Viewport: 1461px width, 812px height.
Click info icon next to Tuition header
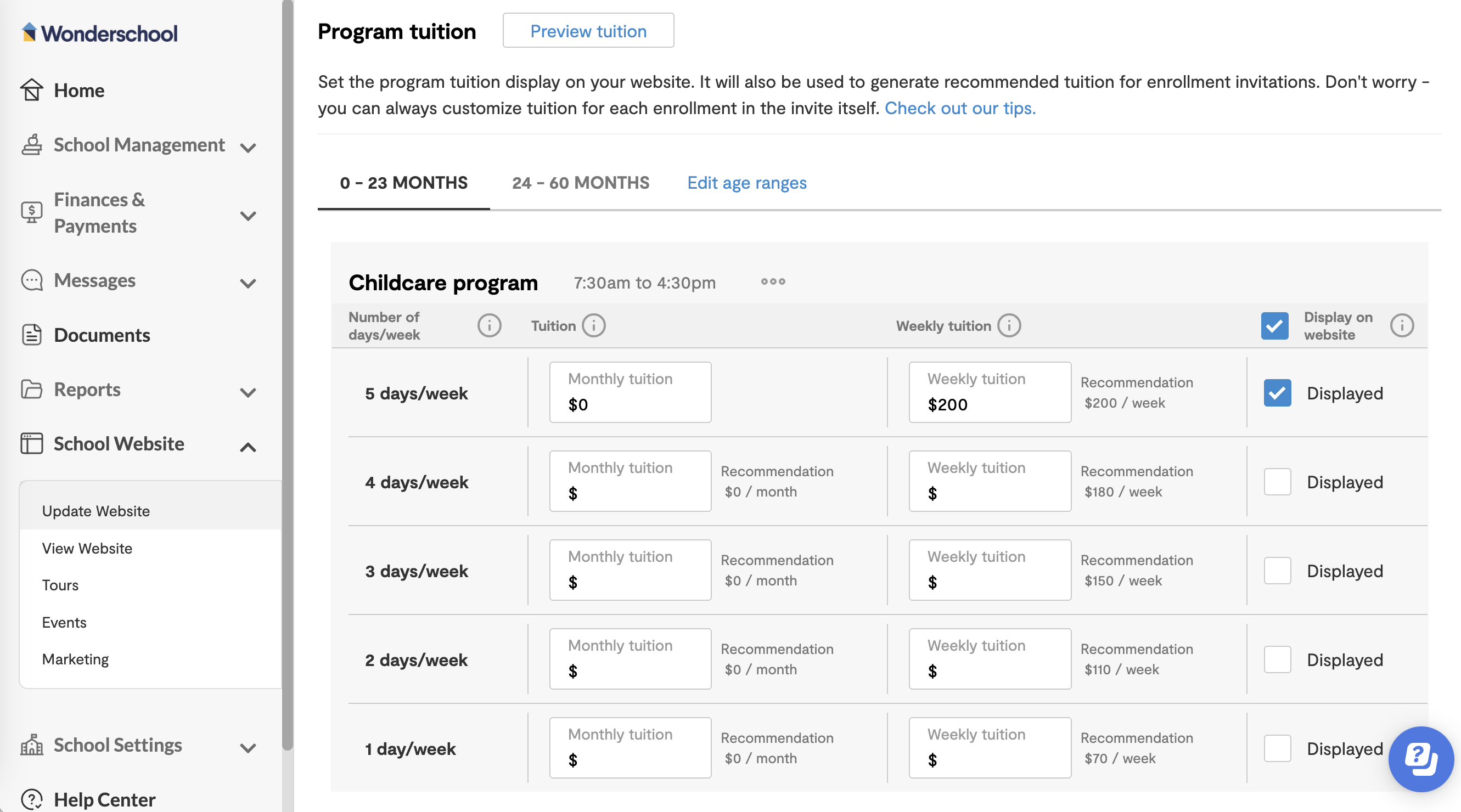point(594,325)
